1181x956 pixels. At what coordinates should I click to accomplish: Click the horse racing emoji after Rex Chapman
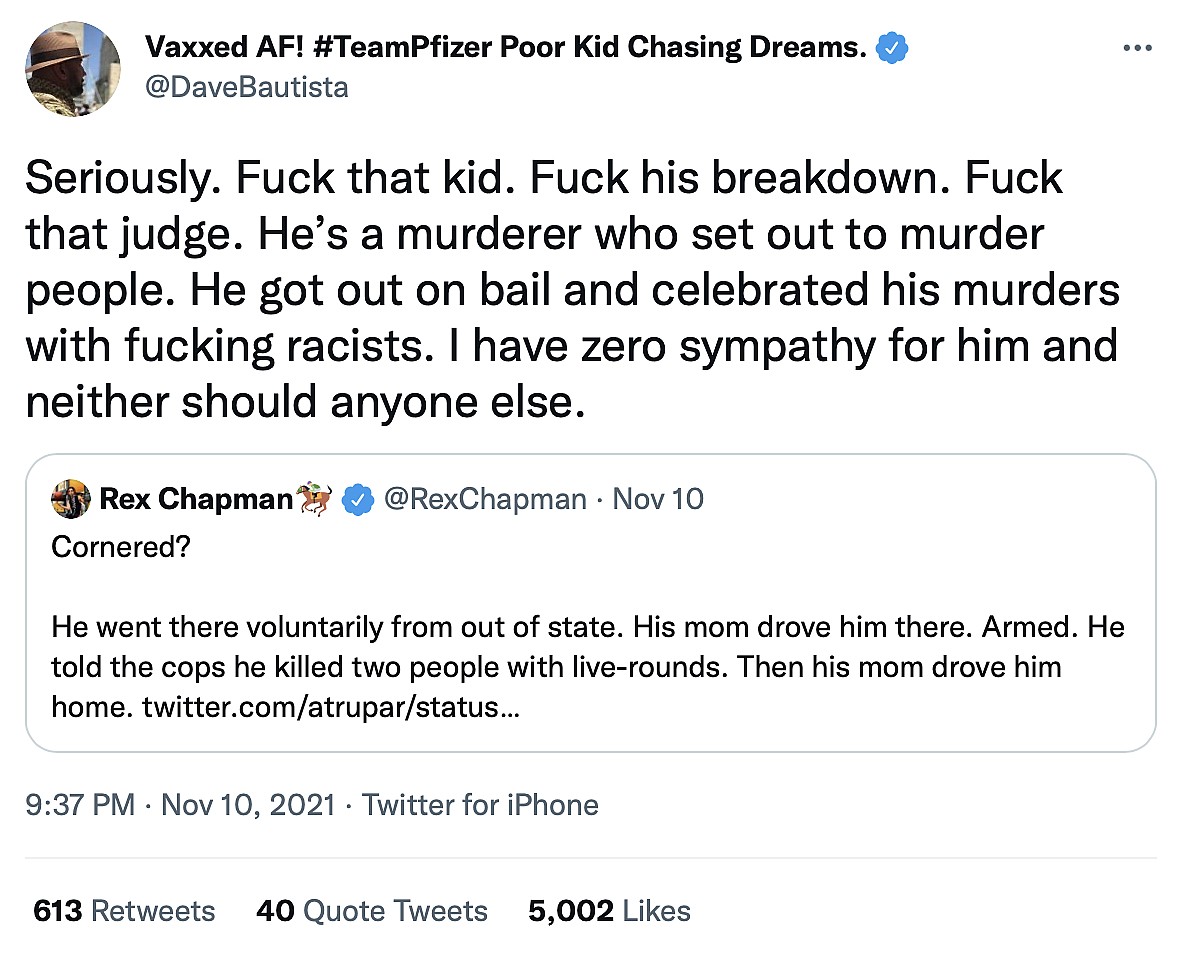tap(315, 499)
